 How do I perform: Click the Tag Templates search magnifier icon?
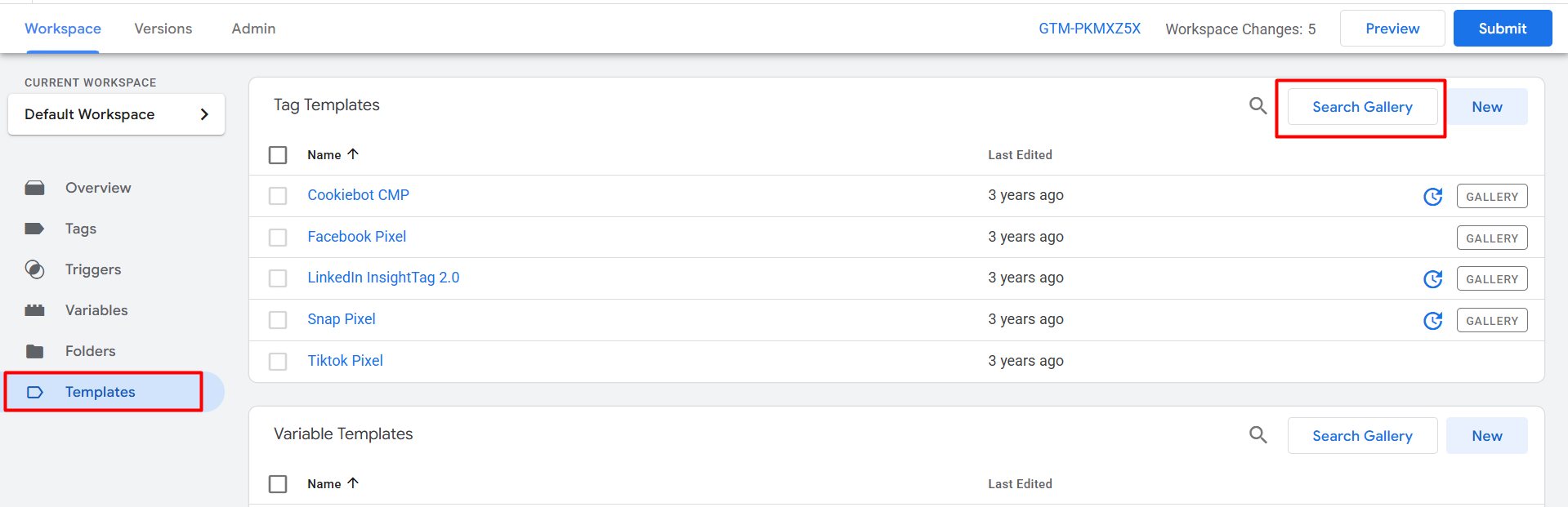(1258, 105)
